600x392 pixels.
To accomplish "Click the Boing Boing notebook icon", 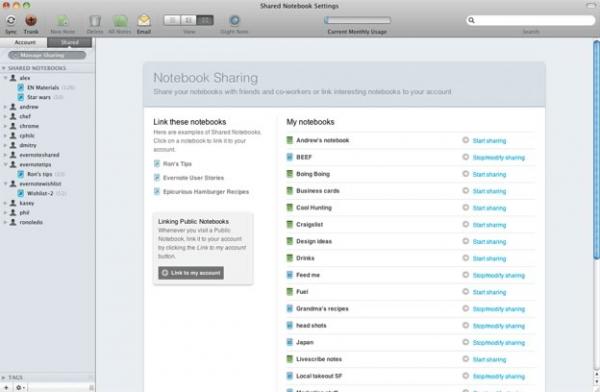I will pyautogui.click(x=290, y=174).
